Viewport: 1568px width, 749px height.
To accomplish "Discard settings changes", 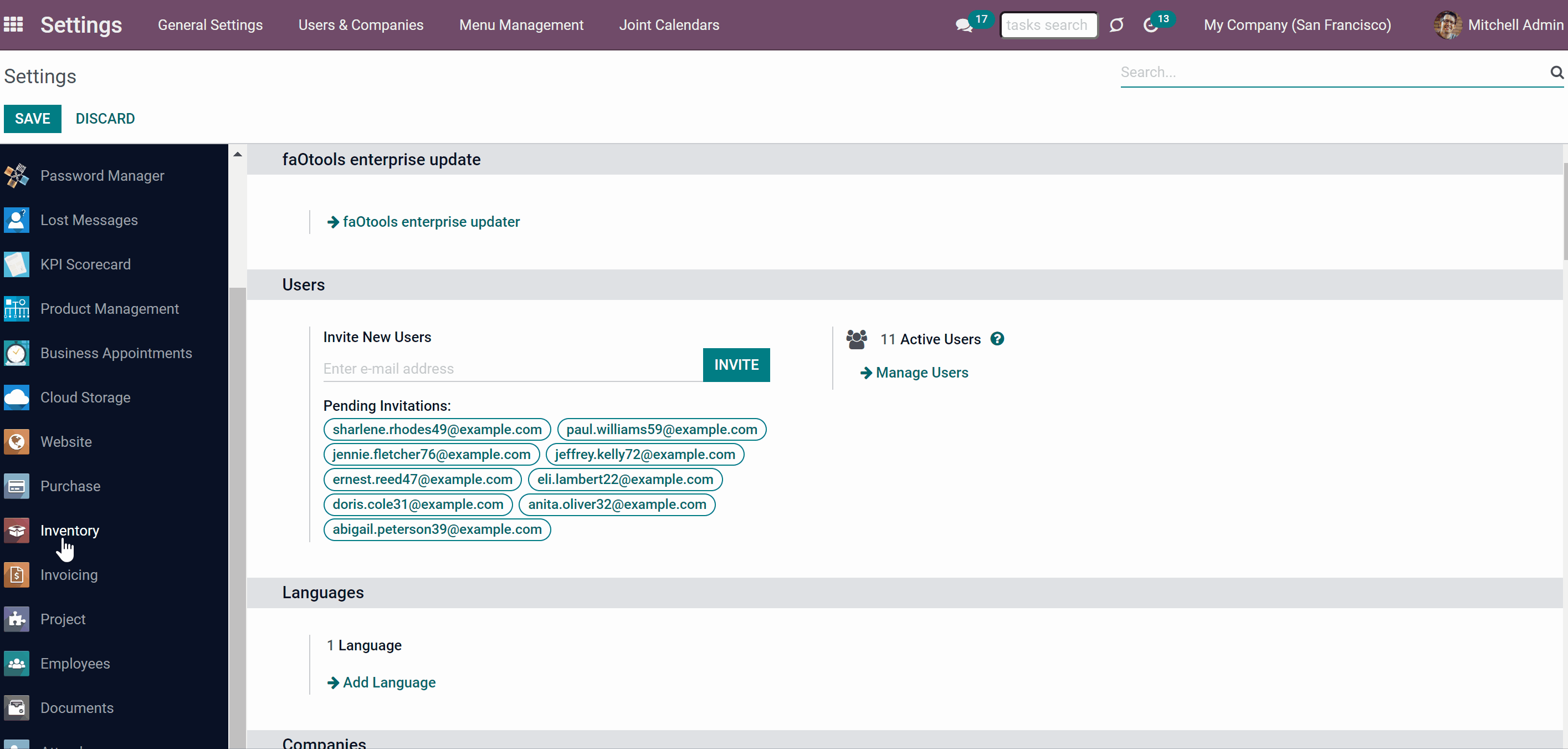I will coord(105,119).
